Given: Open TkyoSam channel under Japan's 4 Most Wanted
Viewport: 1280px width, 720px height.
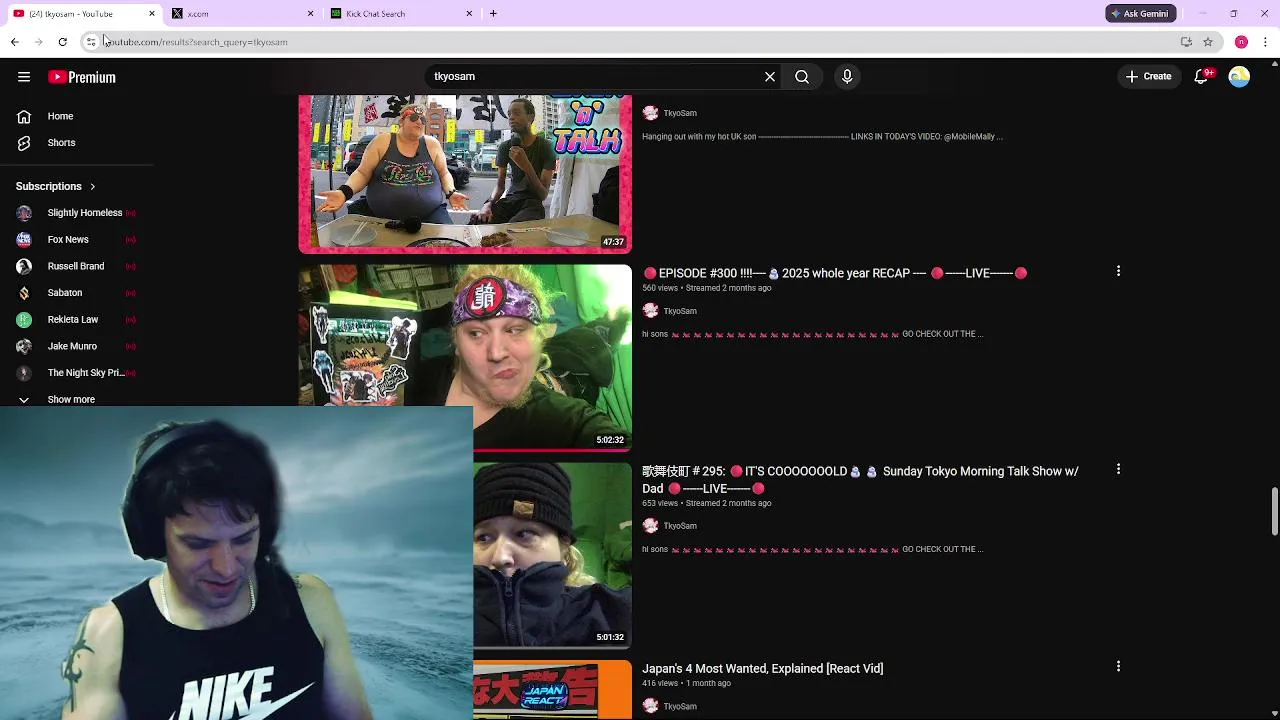Looking at the screenshot, I should [x=680, y=706].
